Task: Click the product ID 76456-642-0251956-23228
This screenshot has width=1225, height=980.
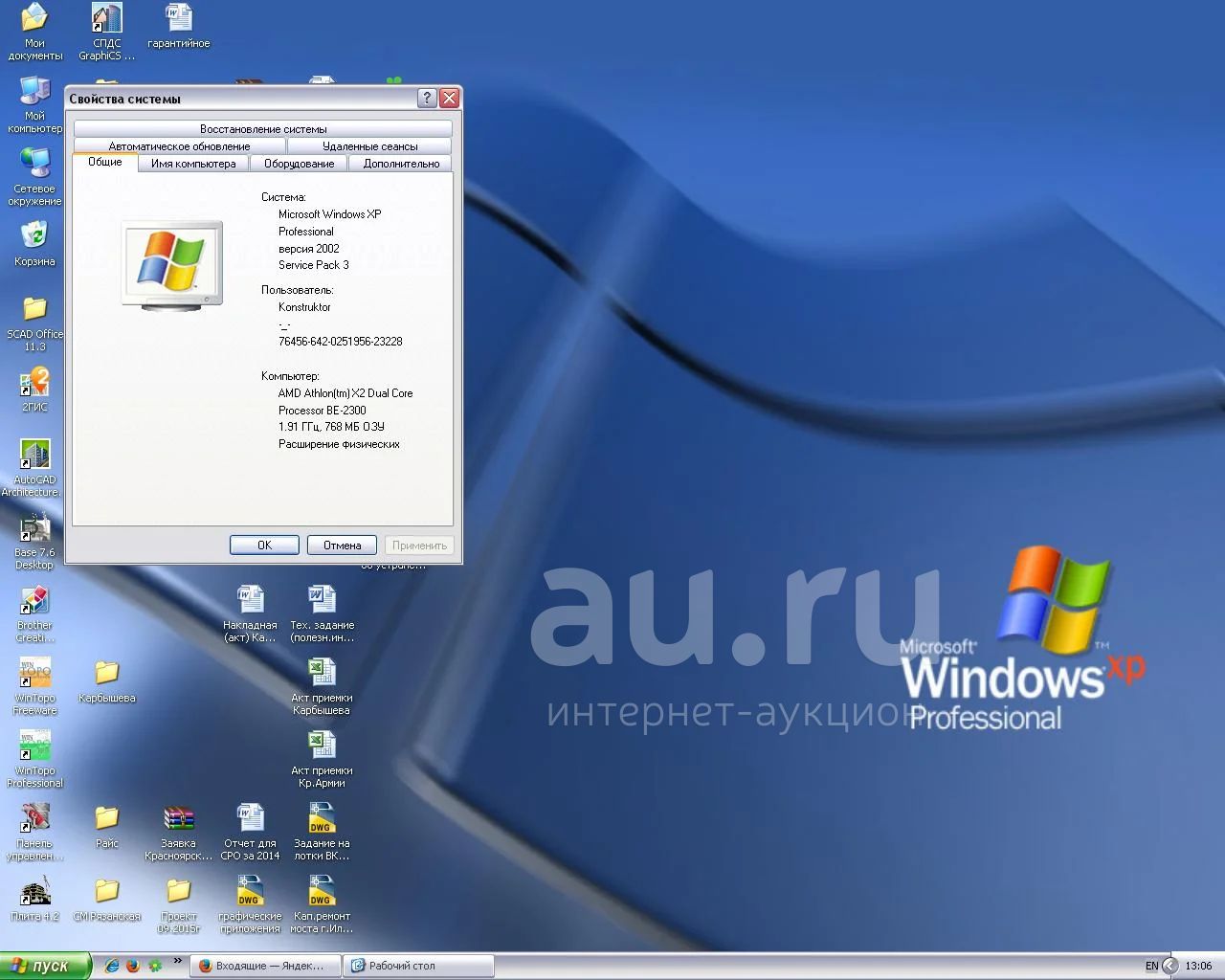Action: coord(340,341)
